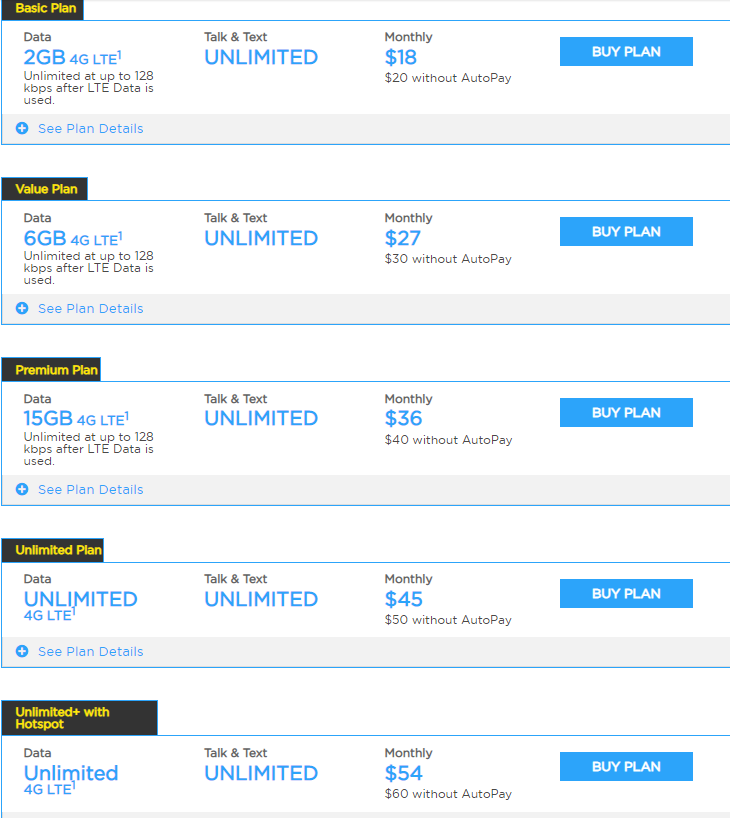Select the Value Plan header tab
This screenshot has height=818, width=730.
(46, 189)
